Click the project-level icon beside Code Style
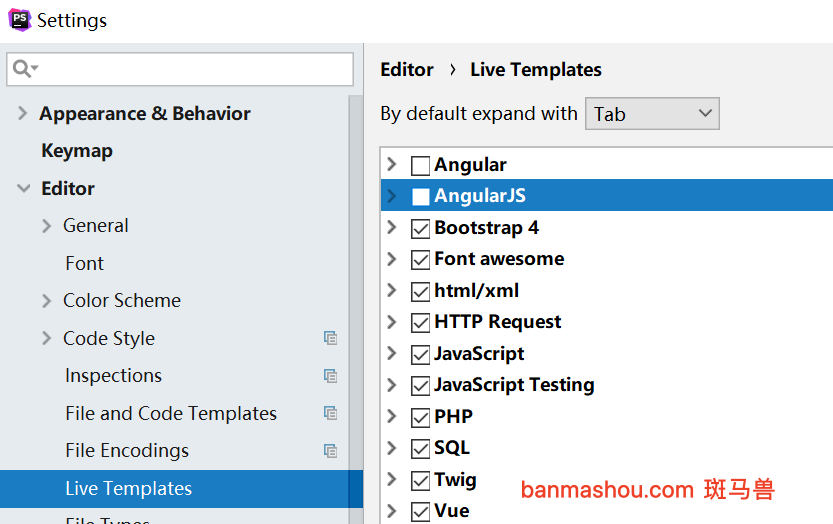 330,338
